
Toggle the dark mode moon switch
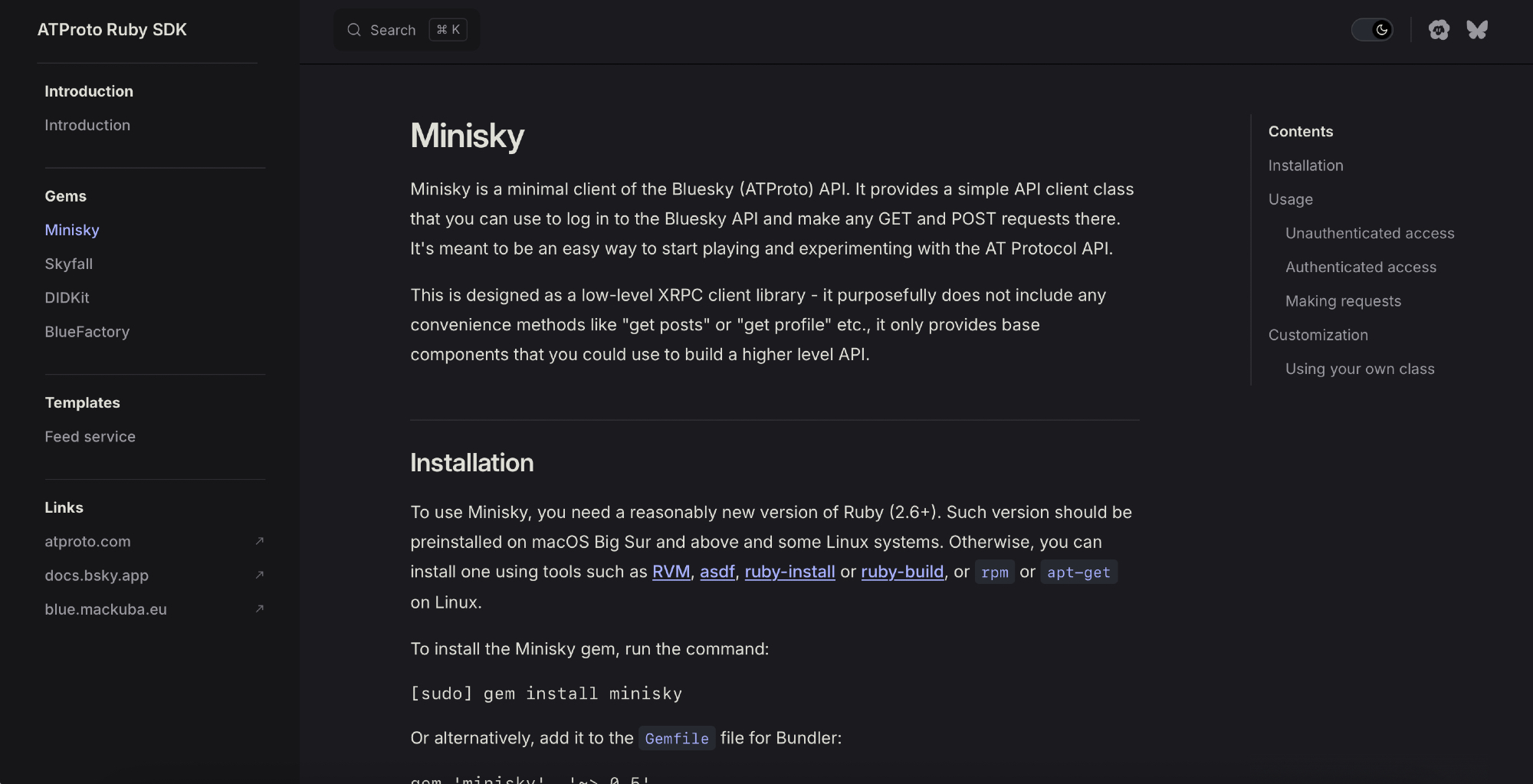[x=1372, y=30]
